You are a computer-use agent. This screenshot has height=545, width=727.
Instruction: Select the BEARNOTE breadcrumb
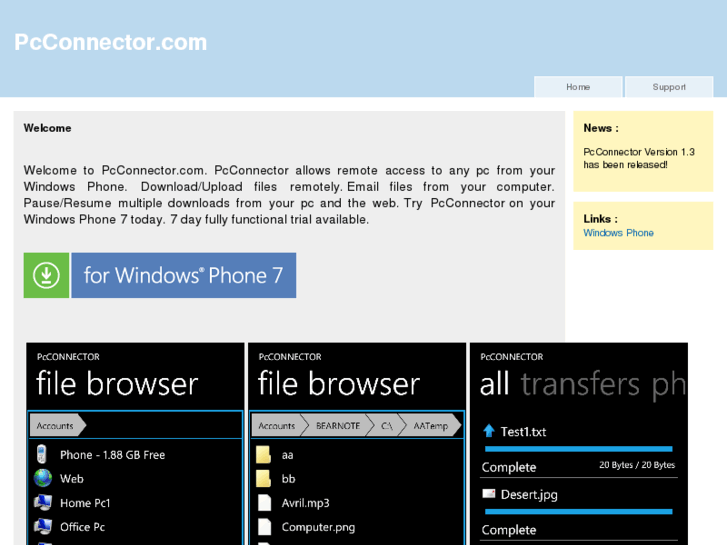click(x=338, y=425)
